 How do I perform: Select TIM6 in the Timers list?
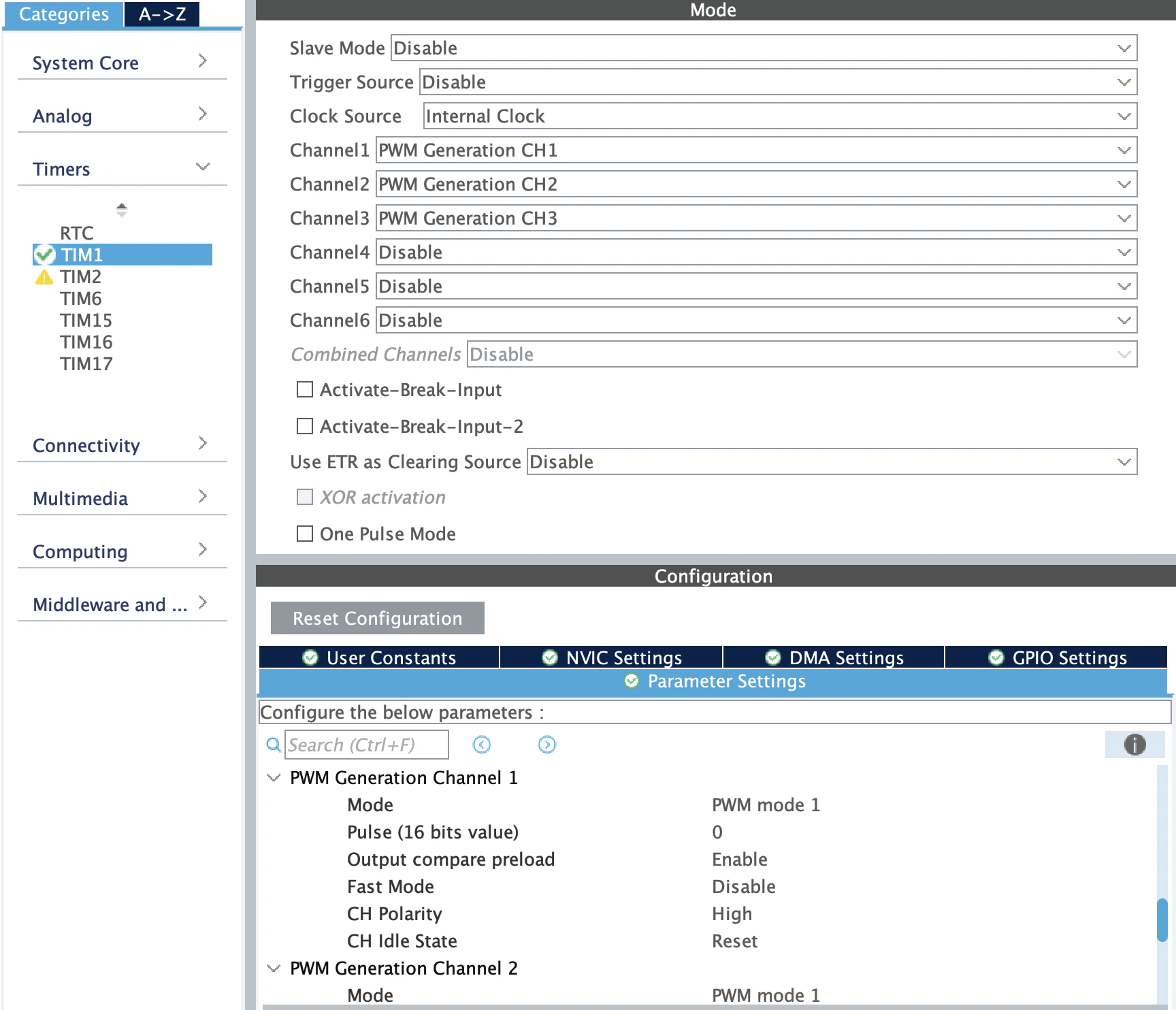click(x=80, y=298)
